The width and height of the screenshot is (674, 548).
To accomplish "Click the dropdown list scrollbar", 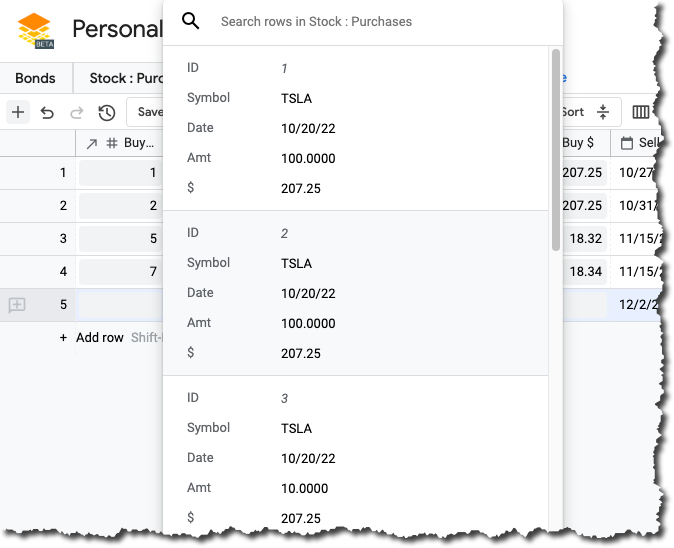I will pos(556,150).
